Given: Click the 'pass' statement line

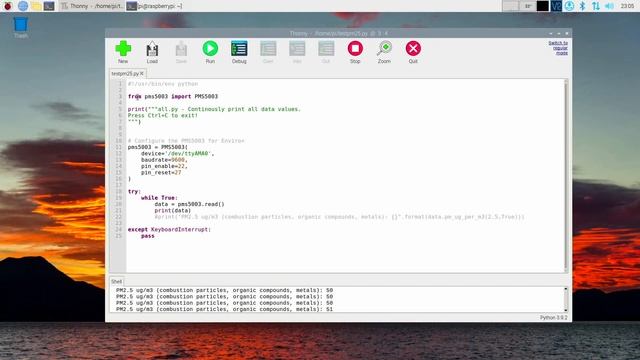Looking at the screenshot, I should (x=148, y=236).
